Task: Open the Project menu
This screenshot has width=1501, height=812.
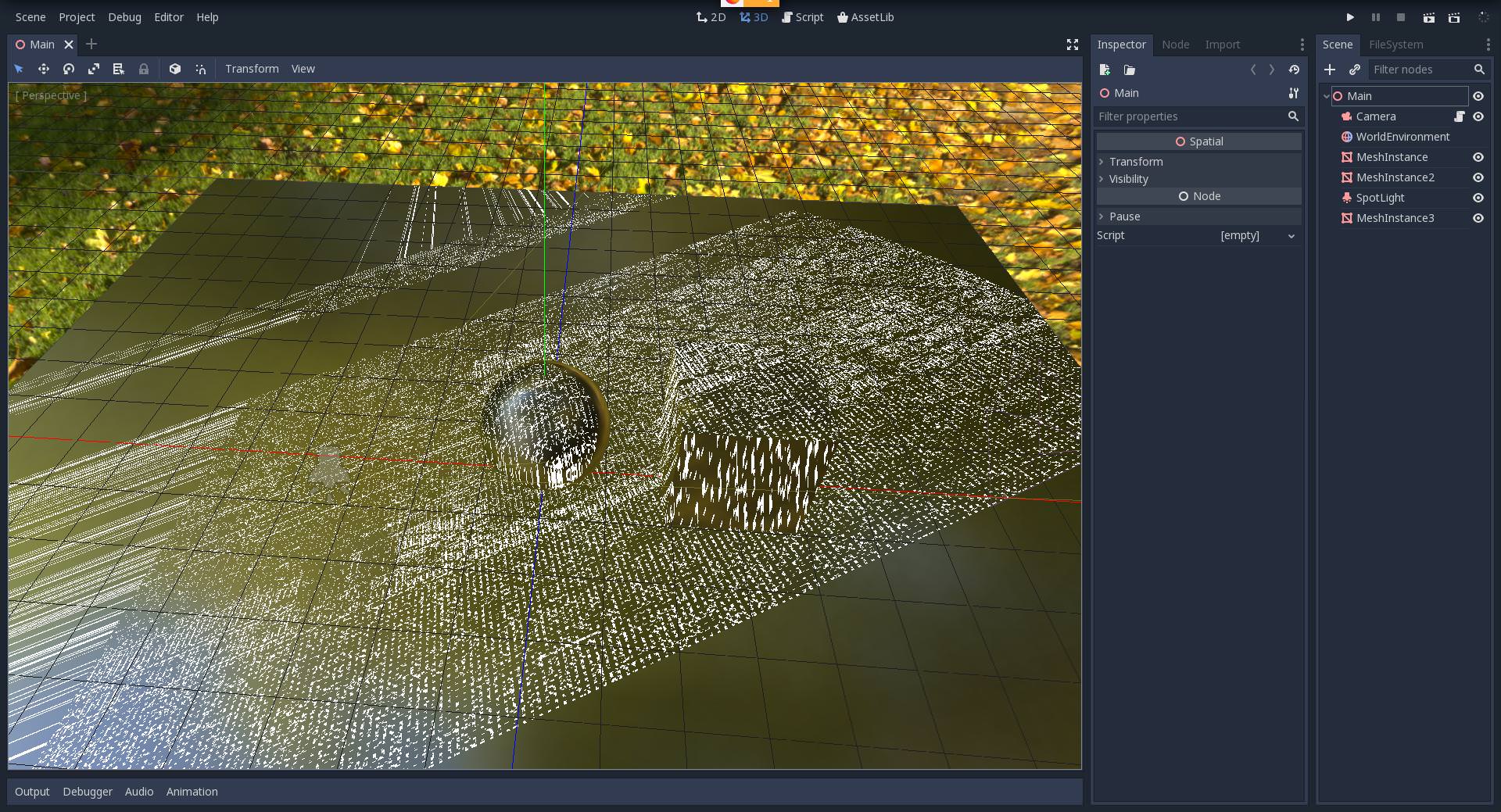Action: [x=77, y=17]
